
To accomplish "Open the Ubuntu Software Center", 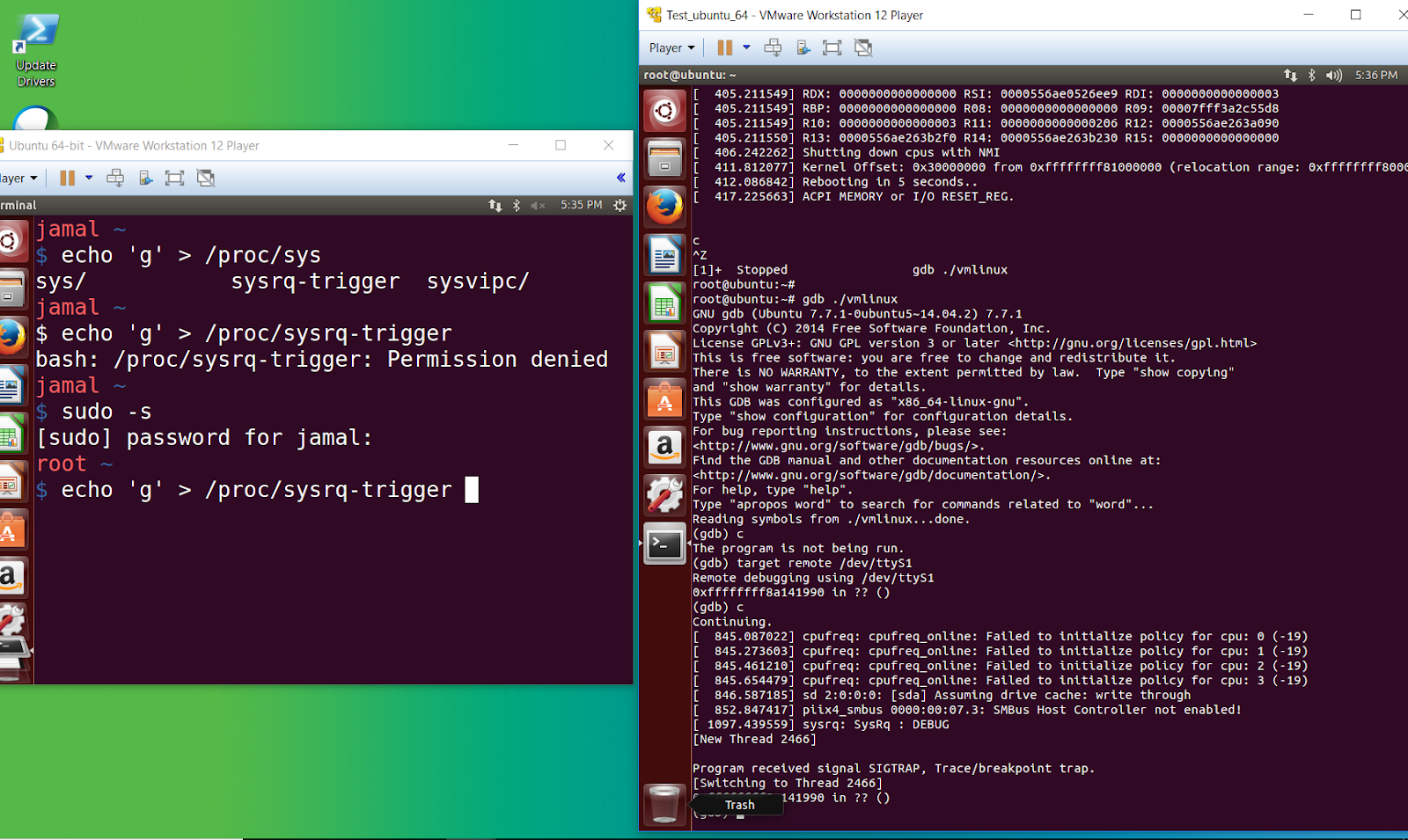I will (x=664, y=400).
